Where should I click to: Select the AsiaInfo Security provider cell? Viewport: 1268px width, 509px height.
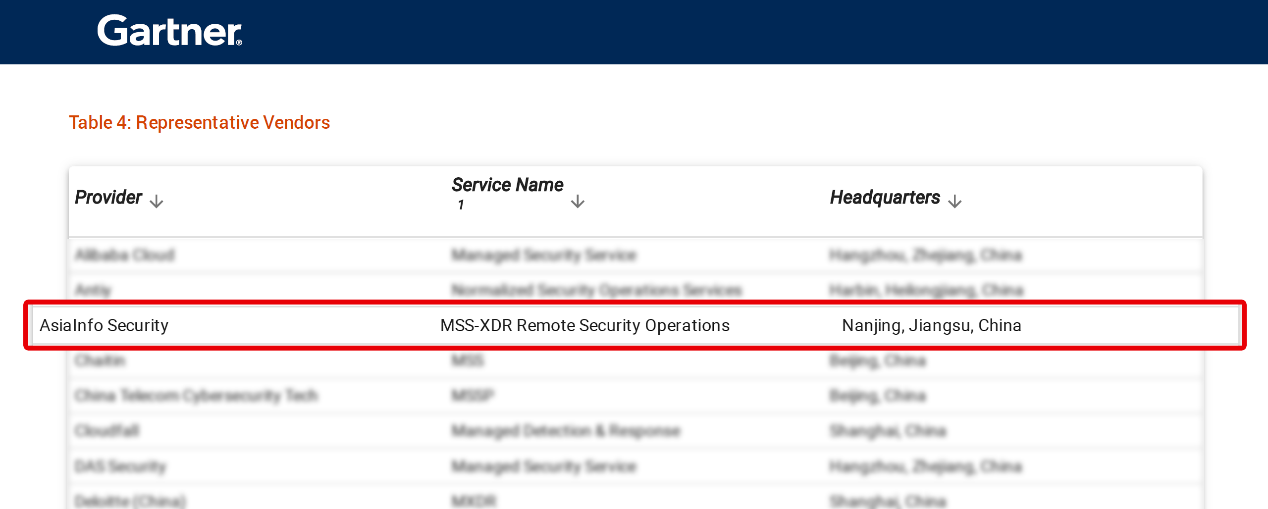(x=104, y=326)
